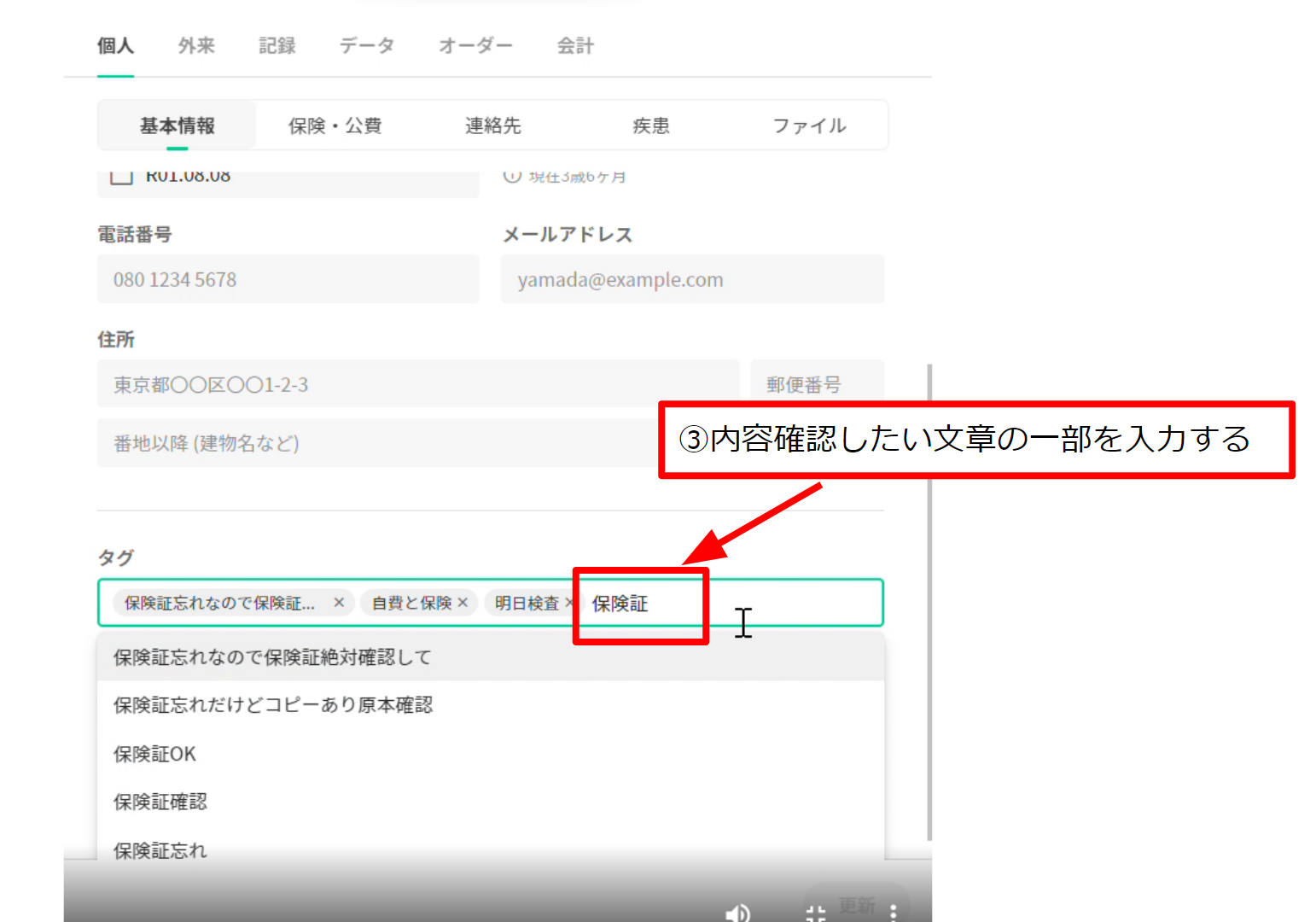Choose the 保険証確認 suggestion
The image size is (1316, 922).
tap(491, 802)
